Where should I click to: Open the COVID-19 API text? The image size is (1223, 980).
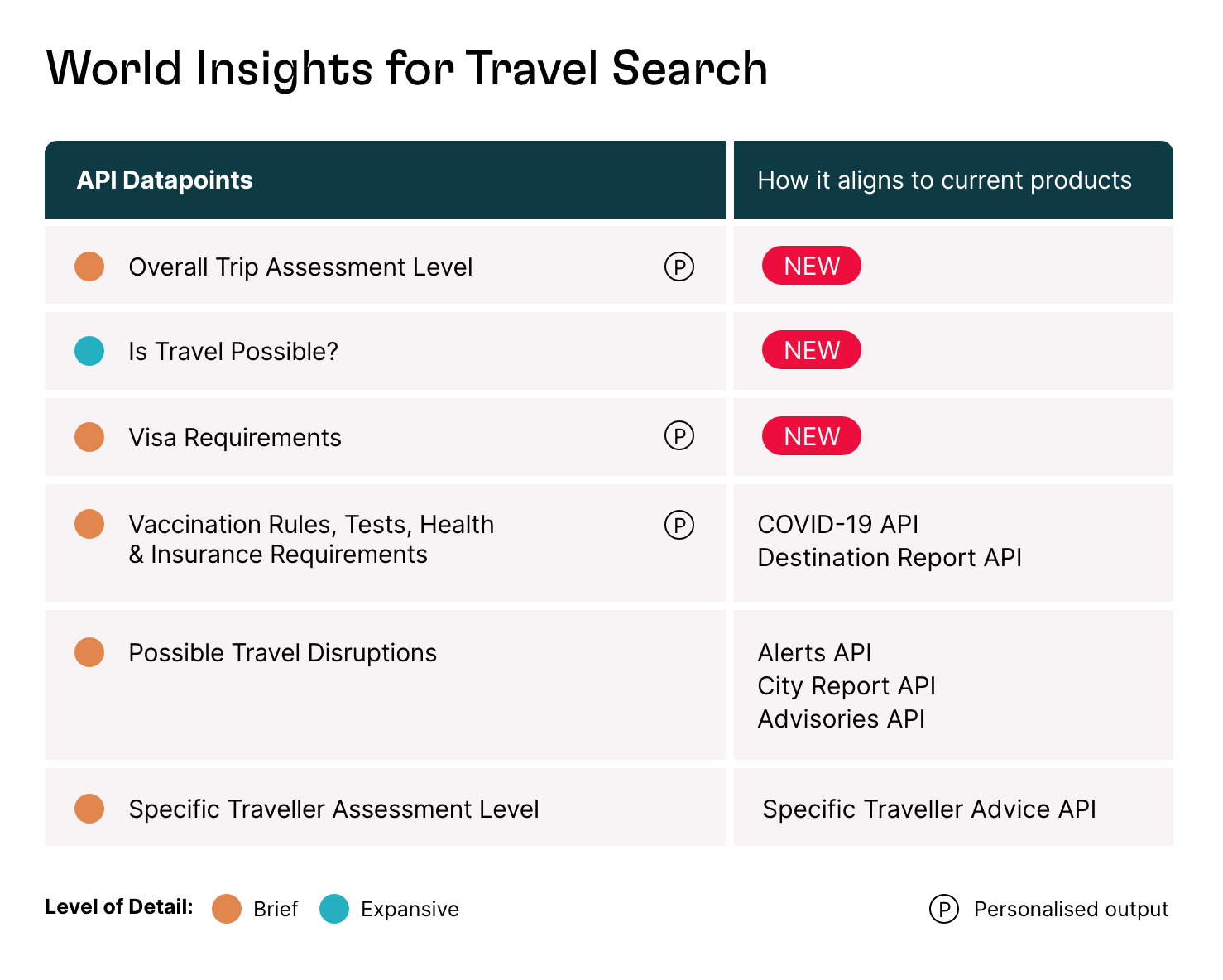(x=837, y=525)
